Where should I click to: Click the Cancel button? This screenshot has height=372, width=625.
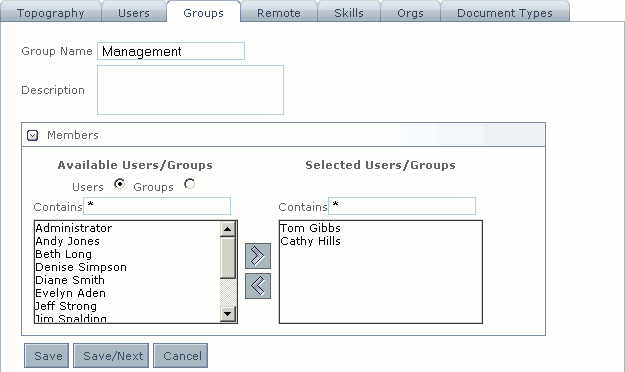[181, 356]
